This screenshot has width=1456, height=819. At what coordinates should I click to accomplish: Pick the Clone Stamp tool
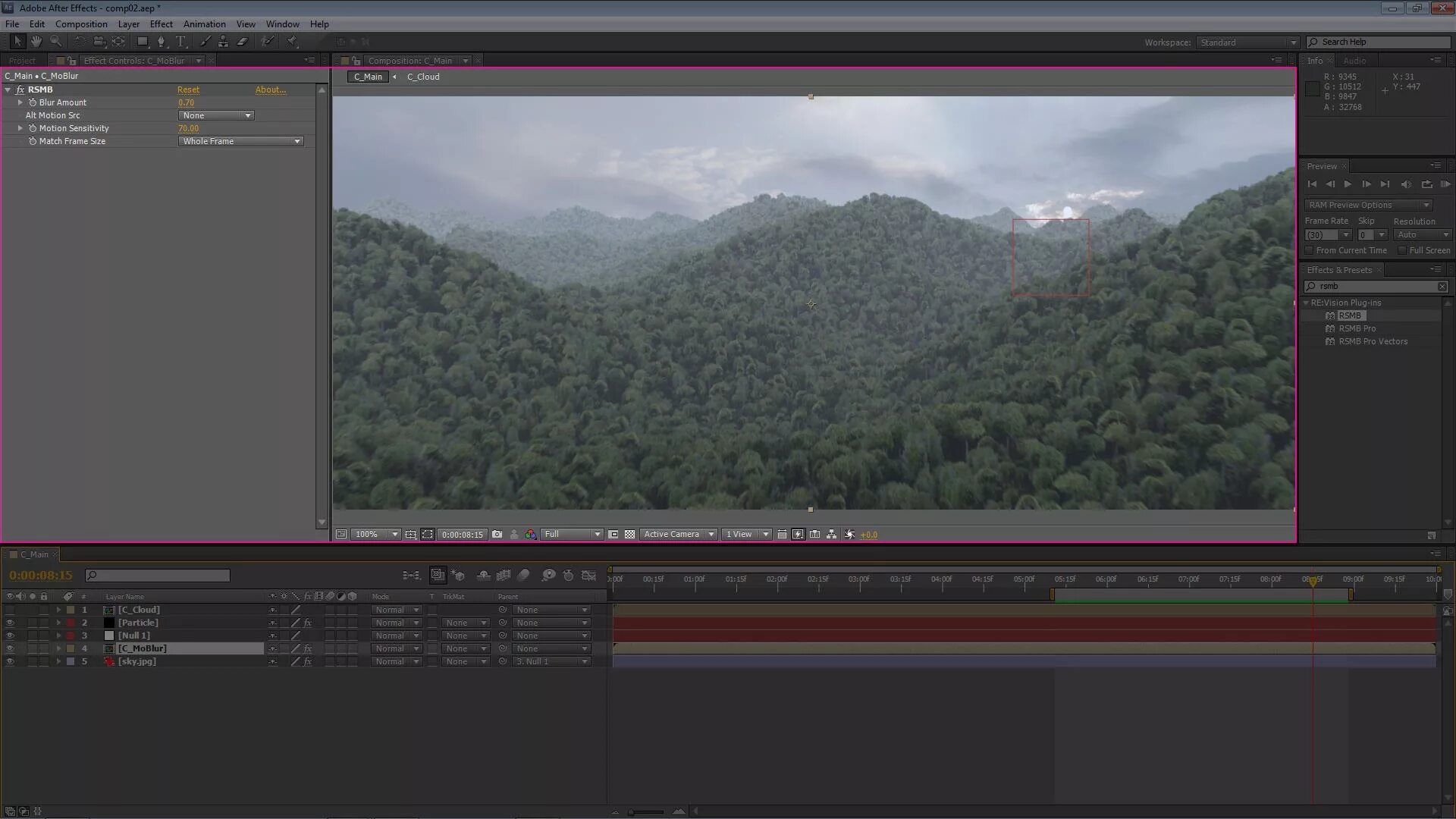point(223,41)
